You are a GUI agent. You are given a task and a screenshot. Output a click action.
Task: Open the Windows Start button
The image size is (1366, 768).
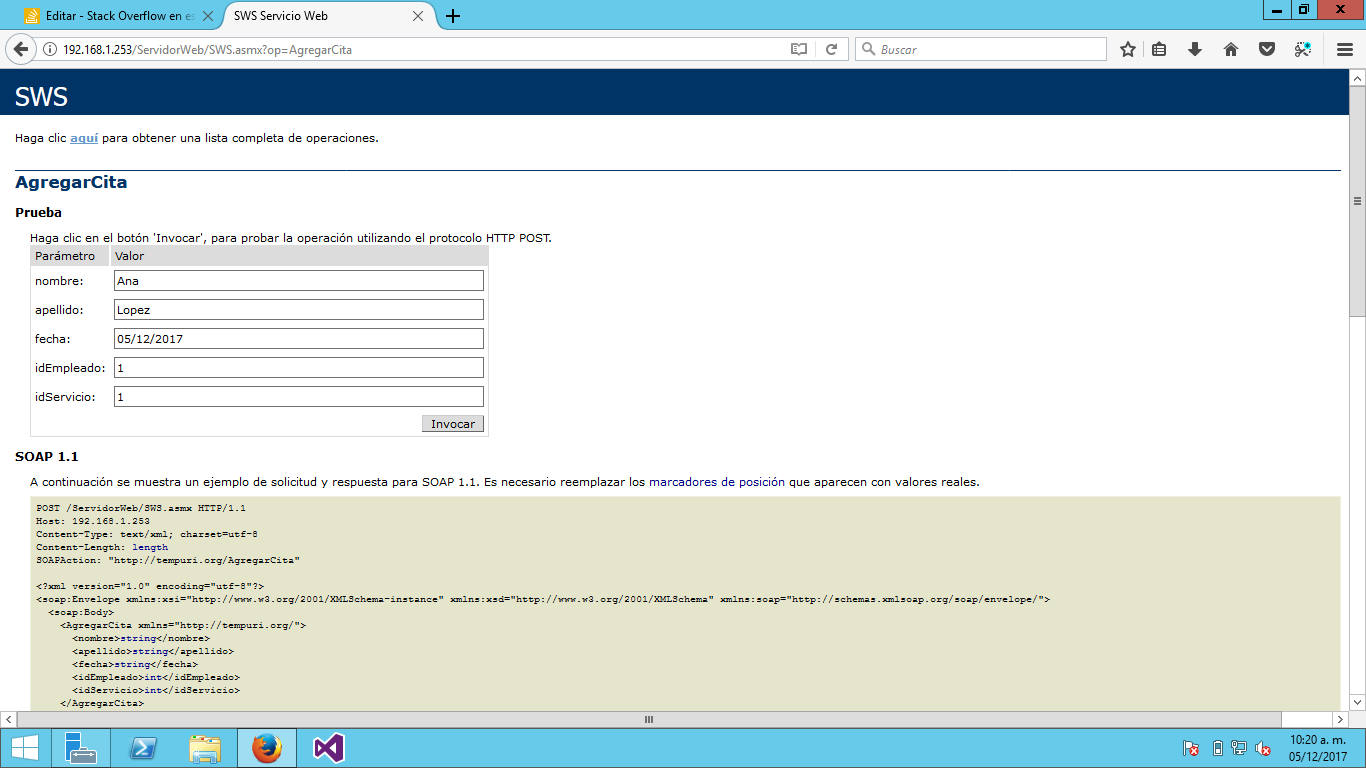click(24, 748)
